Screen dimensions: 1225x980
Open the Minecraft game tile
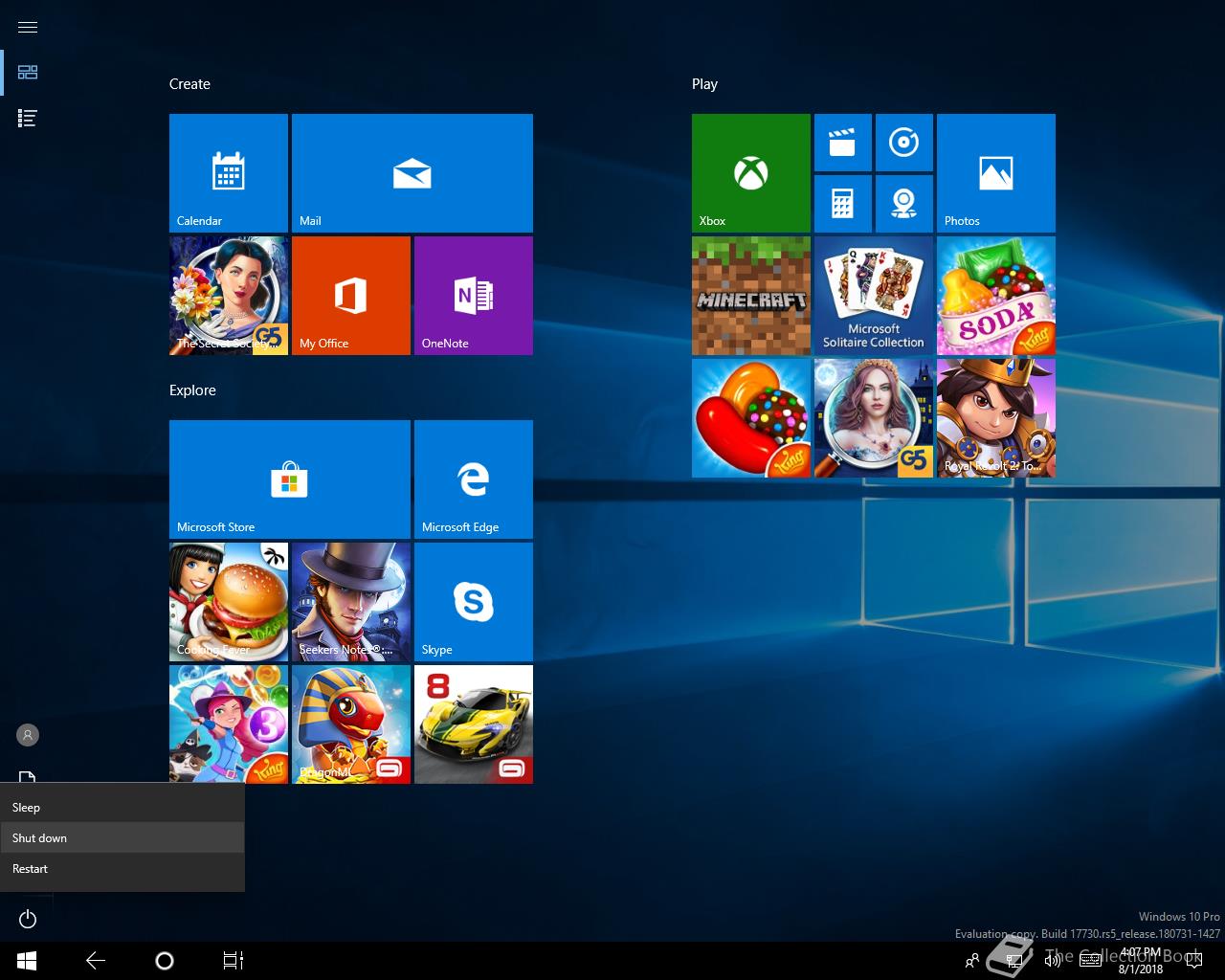[x=750, y=295]
